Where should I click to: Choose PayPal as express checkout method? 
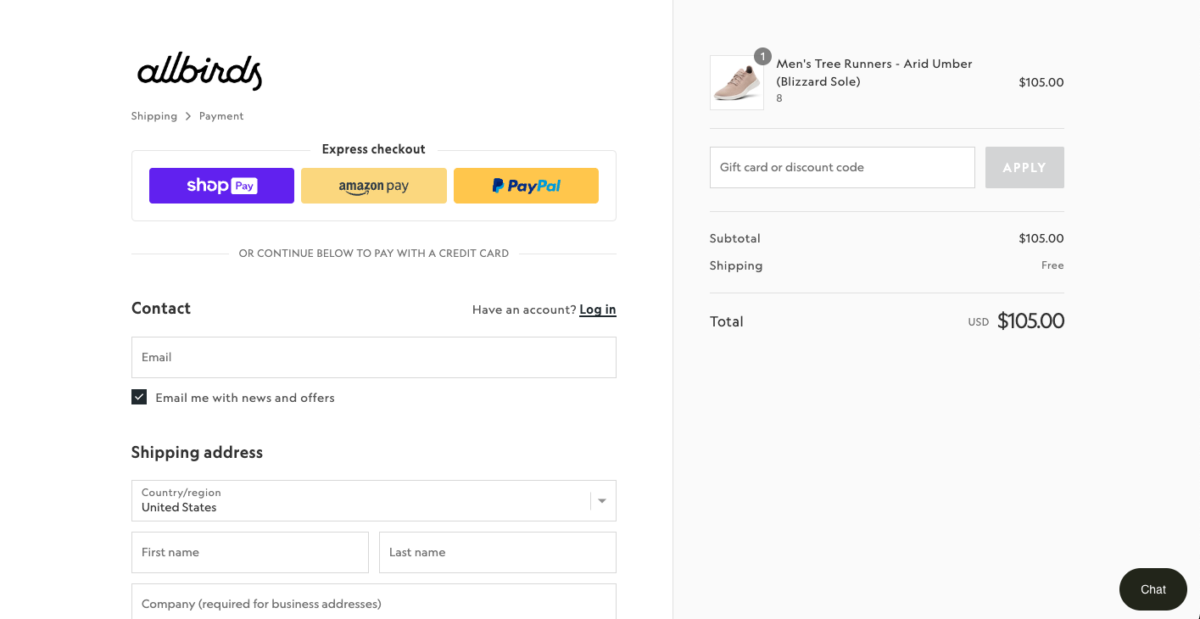coord(526,185)
